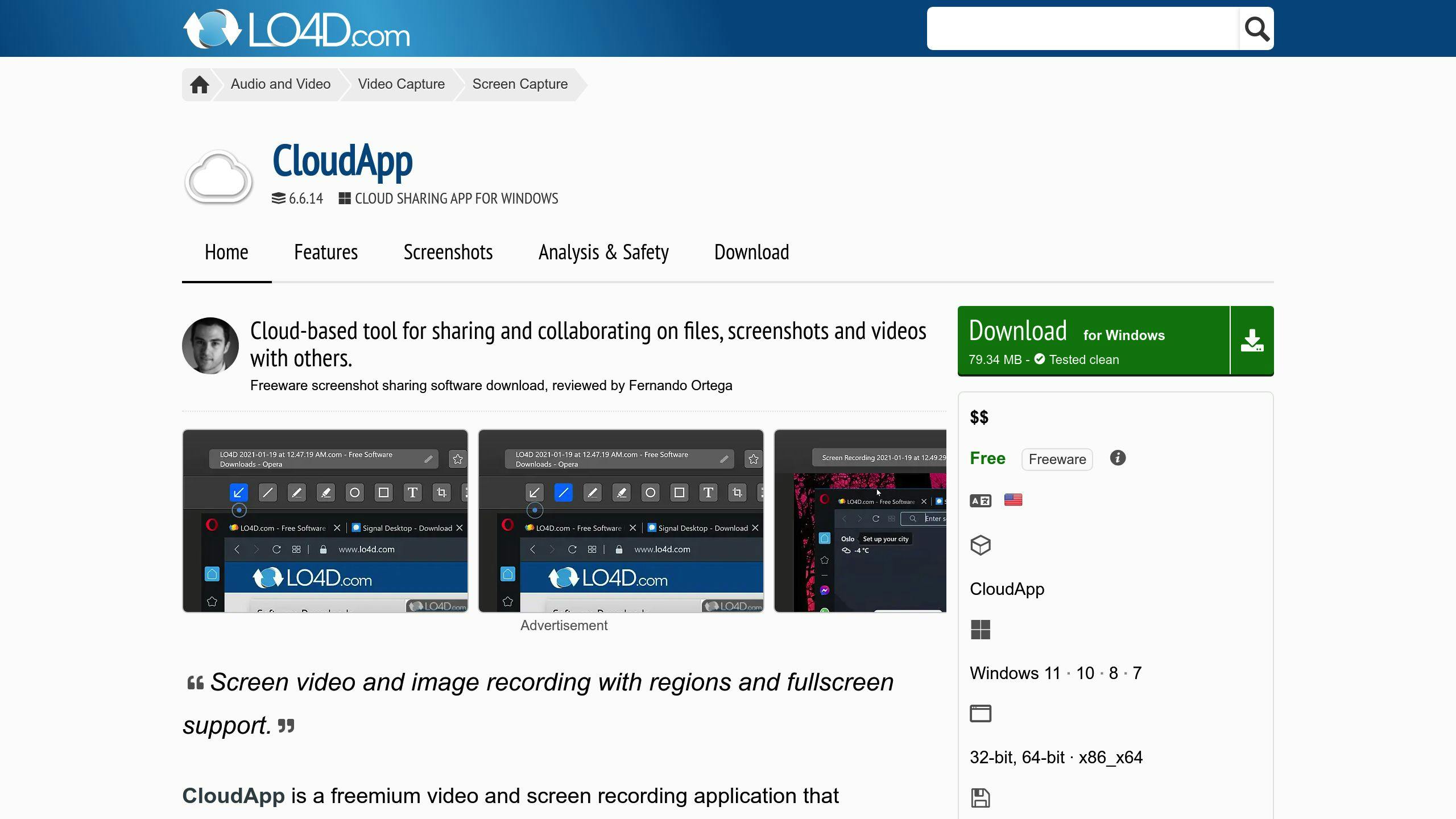This screenshot has width=1456, height=819.
Task: Click the Windows 11 · 10 · 8 · 7 text
Action: [1056, 673]
